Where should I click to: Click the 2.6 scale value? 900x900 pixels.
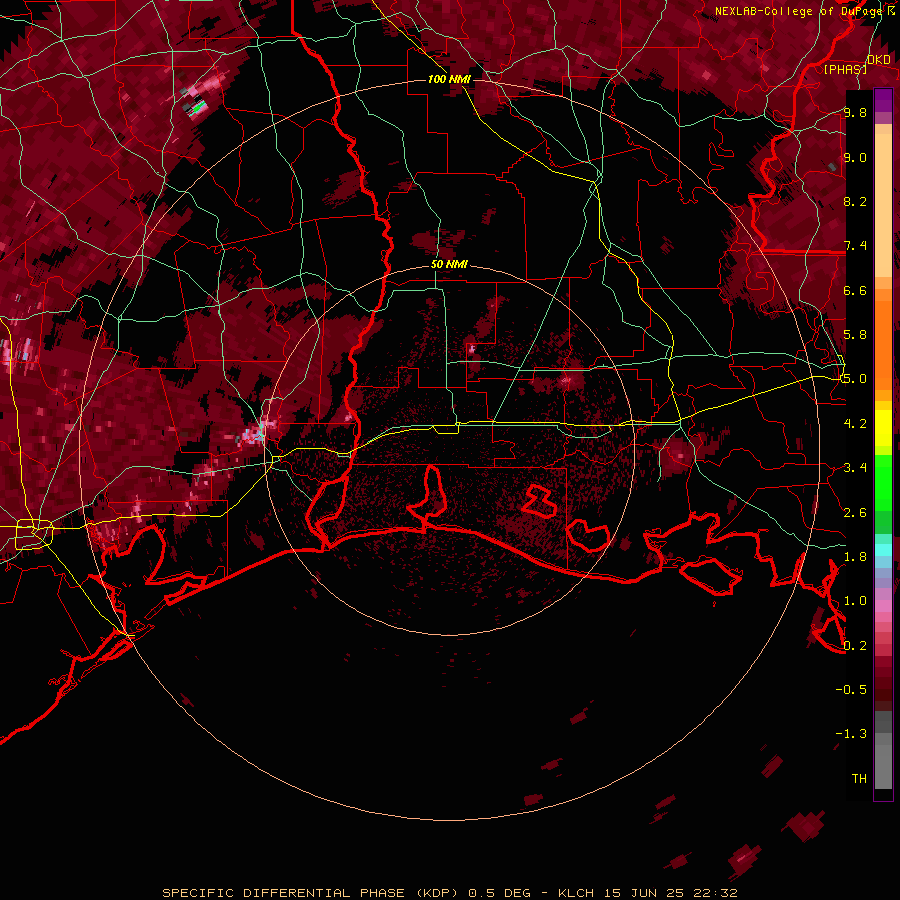point(855,513)
